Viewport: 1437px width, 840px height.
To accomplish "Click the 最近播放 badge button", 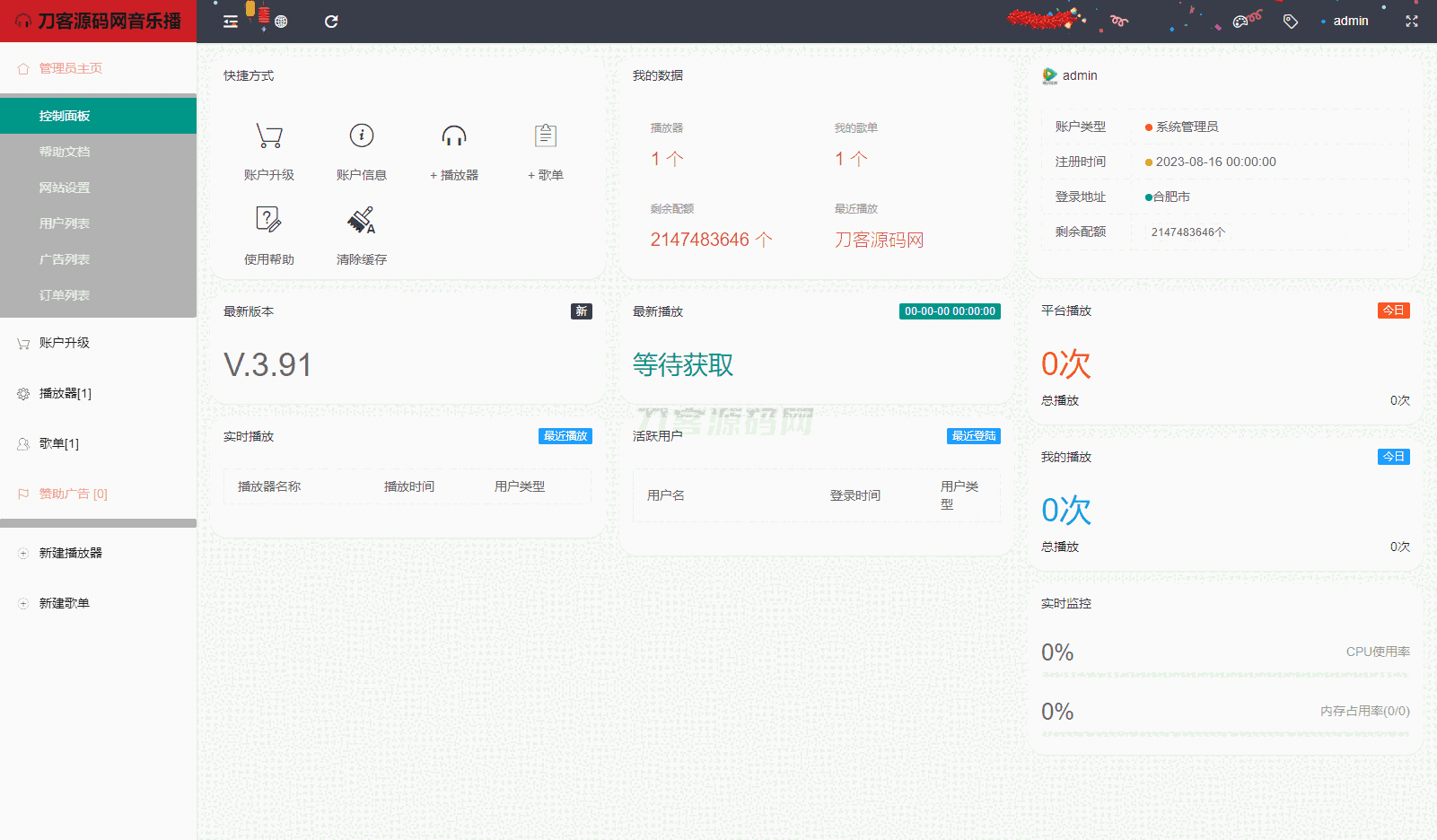I will [565, 436].
